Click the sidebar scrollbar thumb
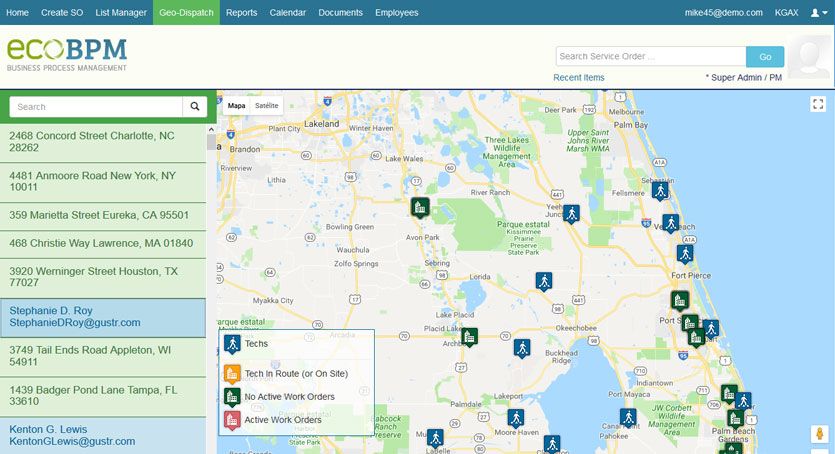Screen dimensions: 835x454 (211, 142)
